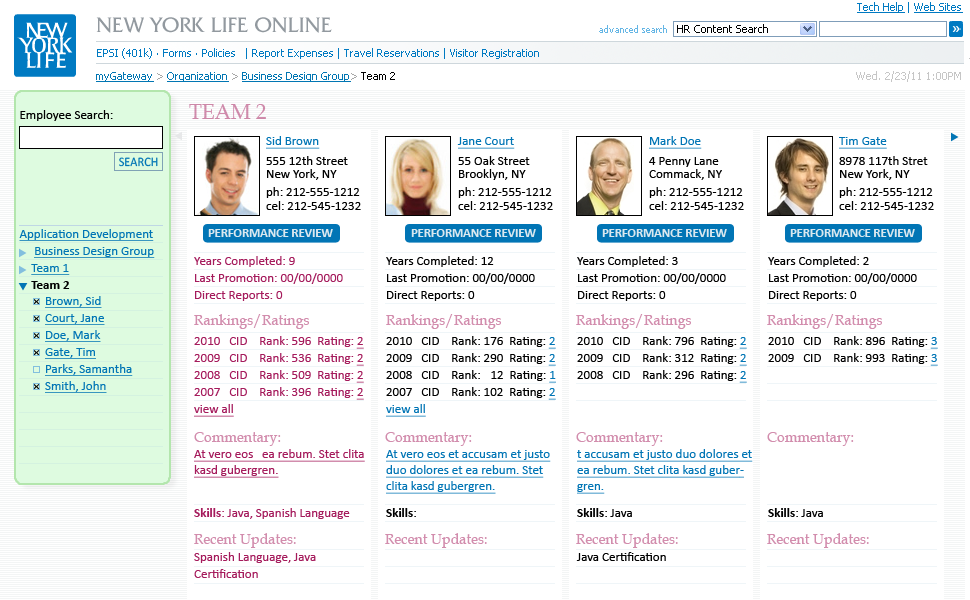Click the Mark Doe name link
970x600 pixels.
675,141
